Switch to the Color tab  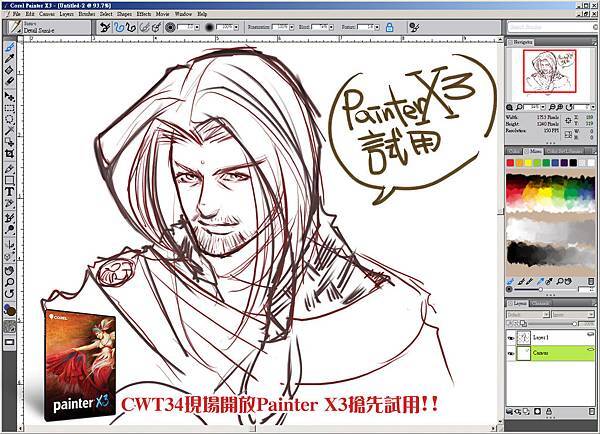click(514, 151)
